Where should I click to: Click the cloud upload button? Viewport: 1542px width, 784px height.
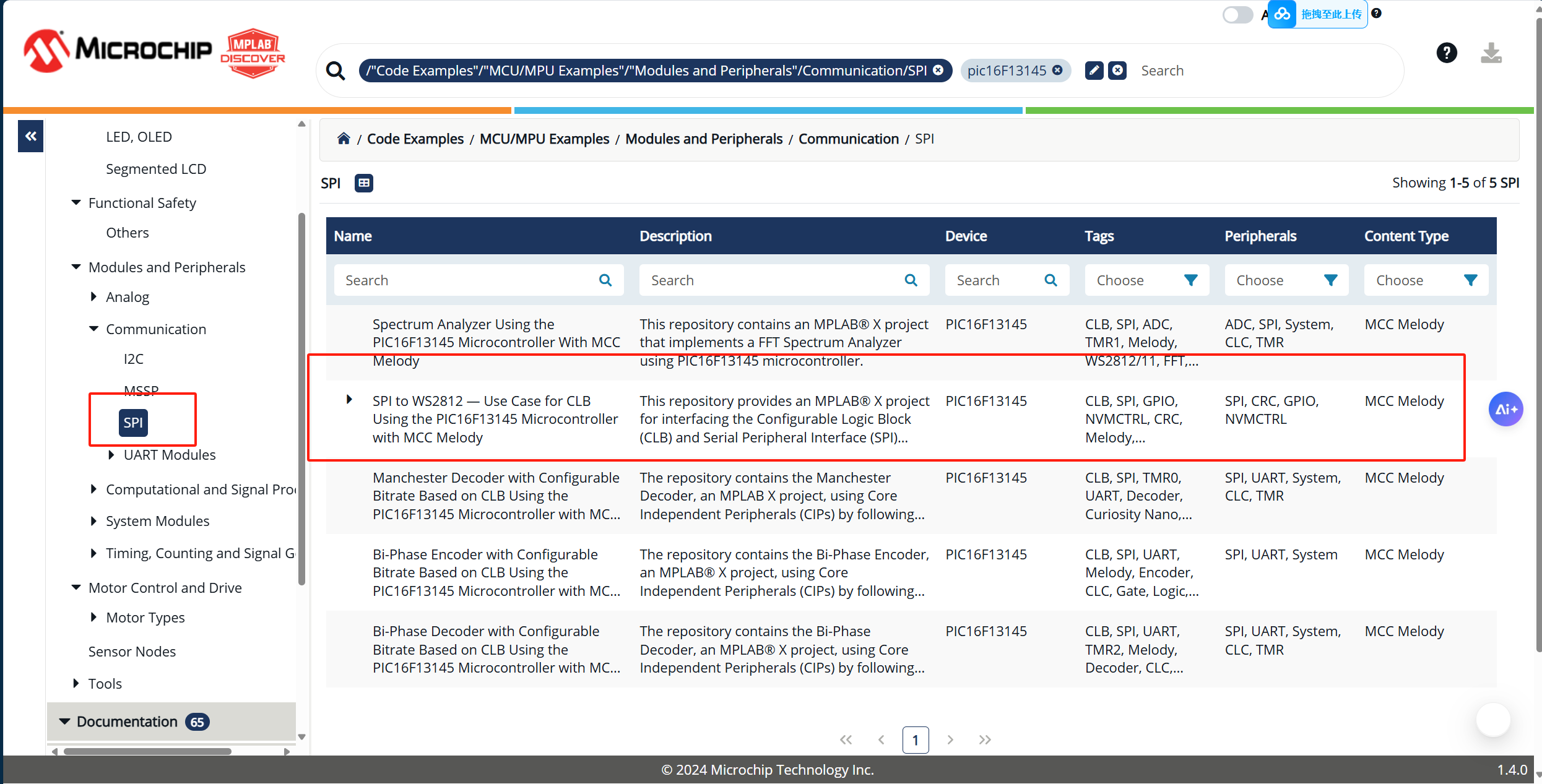tap(1318, 14)
